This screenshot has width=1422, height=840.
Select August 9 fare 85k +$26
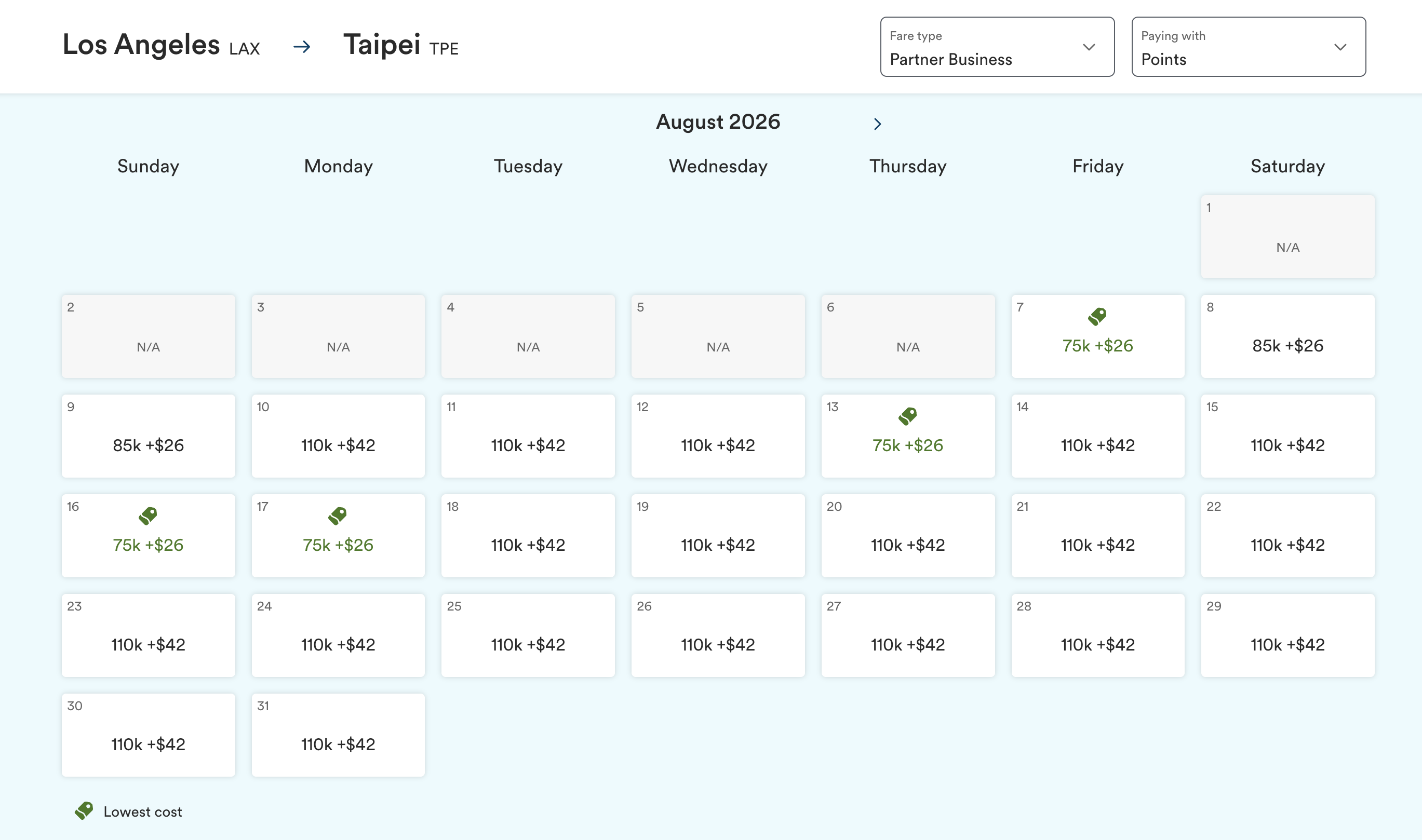point(149,436)
